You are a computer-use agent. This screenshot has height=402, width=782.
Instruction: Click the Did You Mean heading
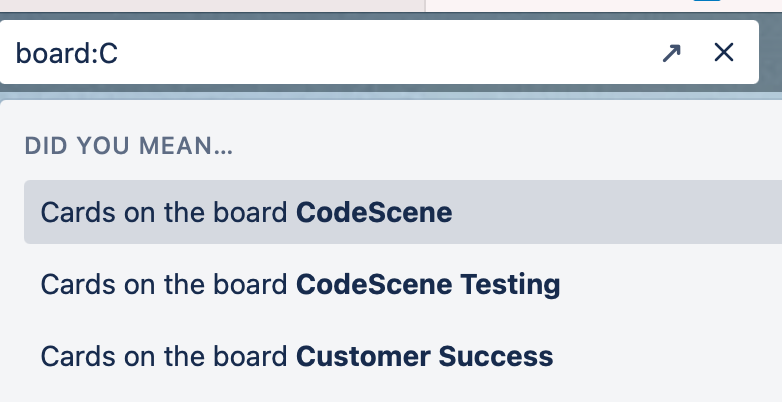[x=128, y=146]
